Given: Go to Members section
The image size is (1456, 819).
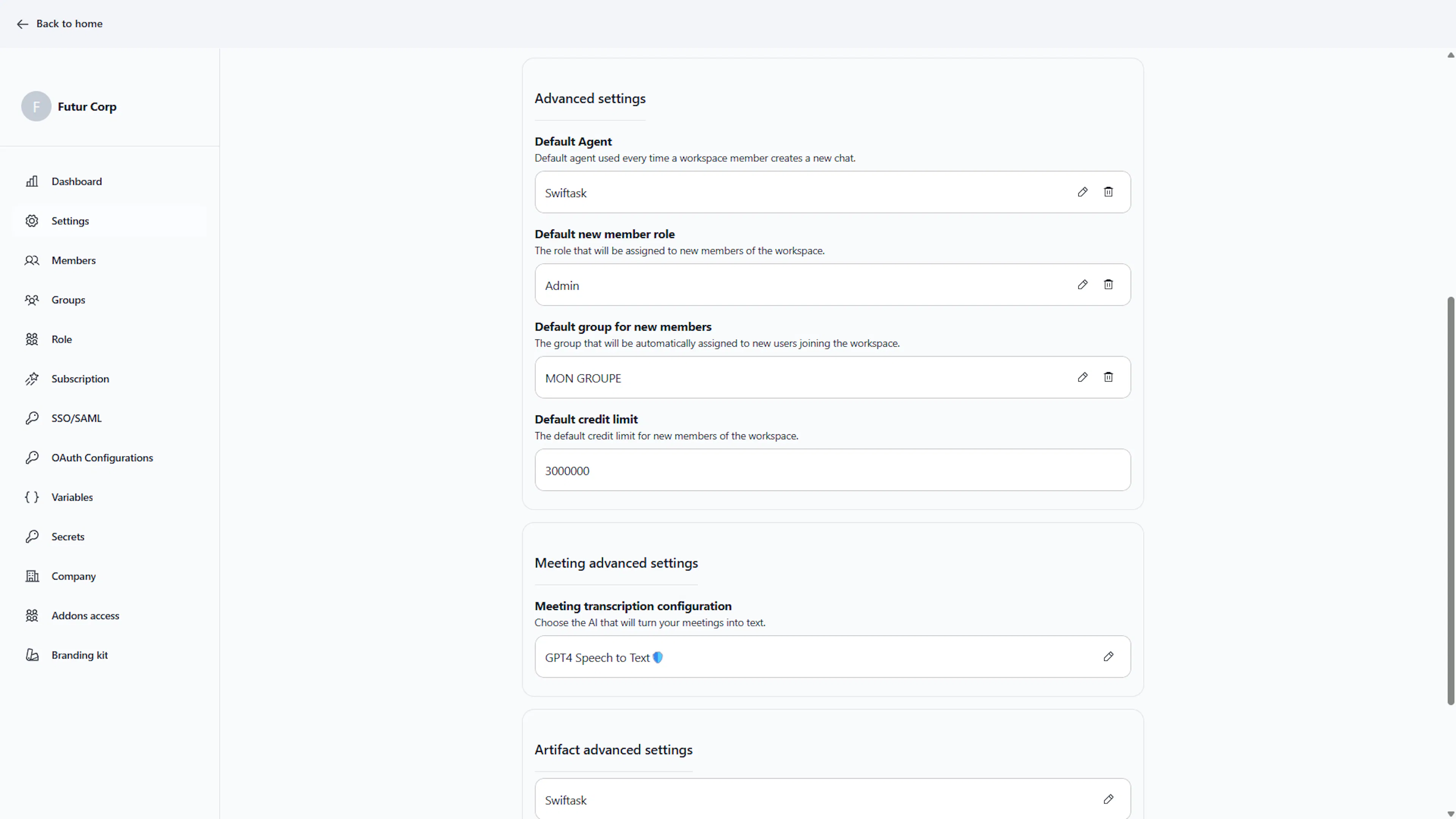Looking at the screenshot, I should (74, 261).
